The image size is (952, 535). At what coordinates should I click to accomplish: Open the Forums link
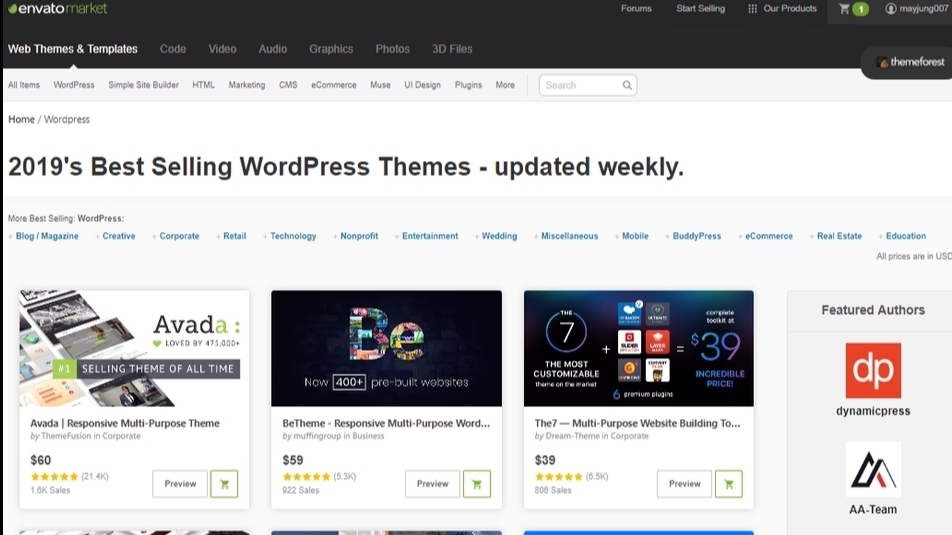coord(636,9)
